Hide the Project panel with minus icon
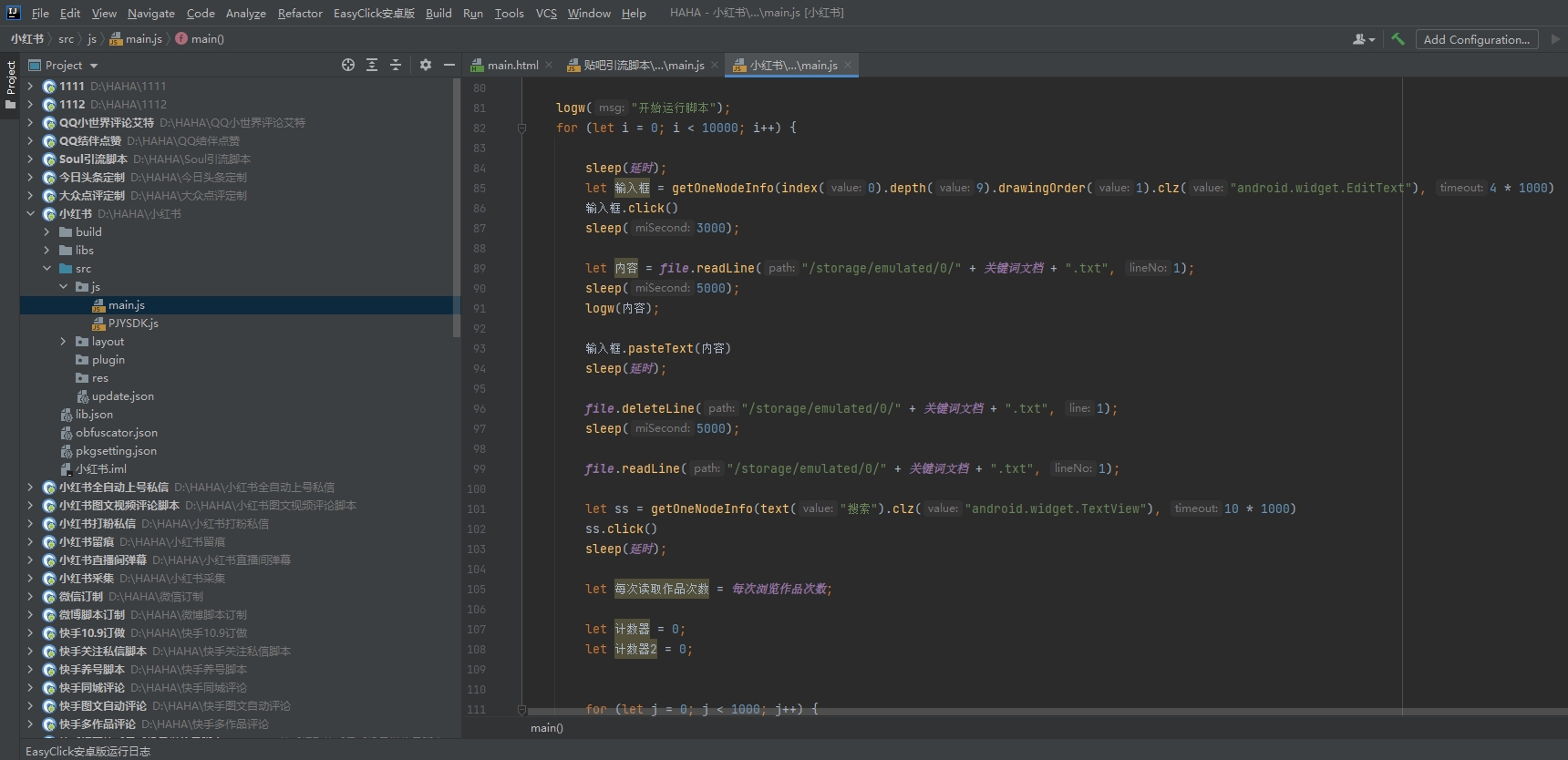This screenshot has height=760, width=1568. (449, 65)
